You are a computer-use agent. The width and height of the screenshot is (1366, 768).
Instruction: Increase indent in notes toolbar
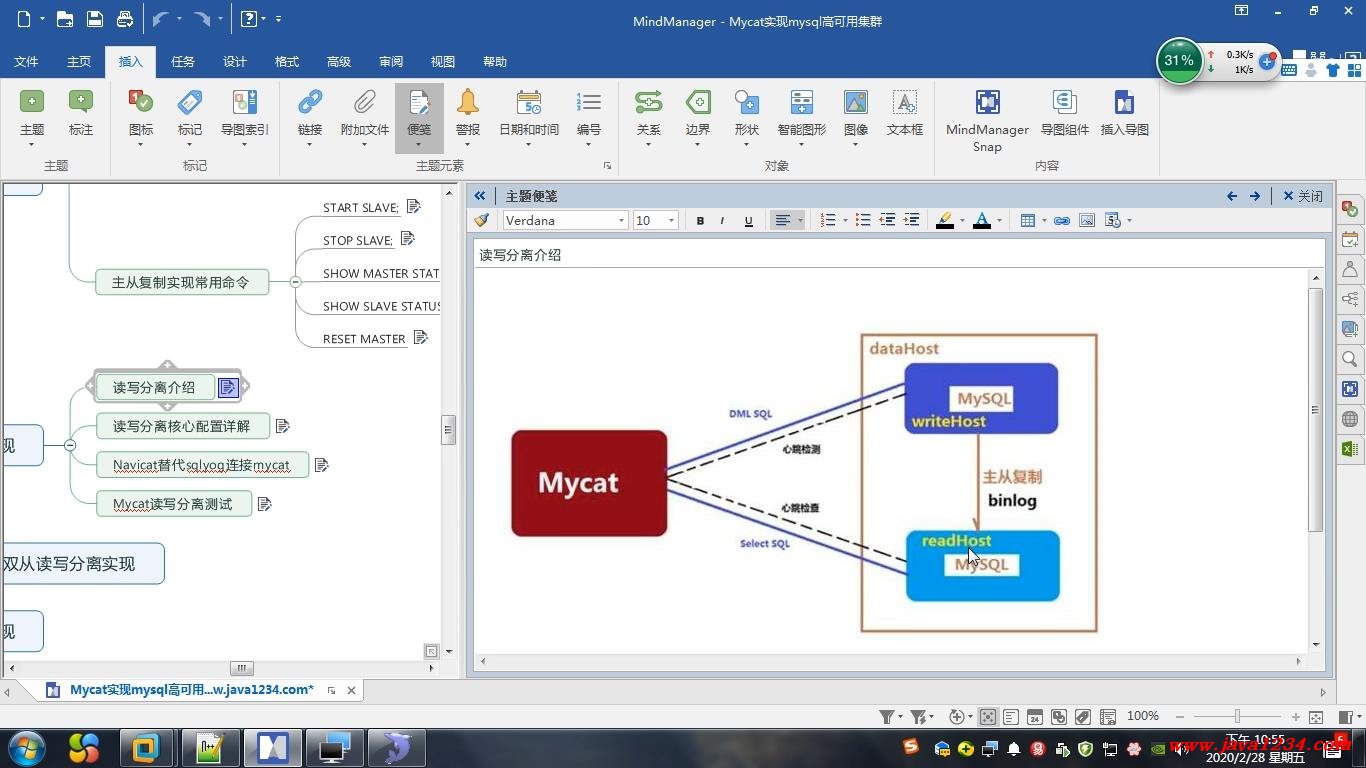[911, 220]
